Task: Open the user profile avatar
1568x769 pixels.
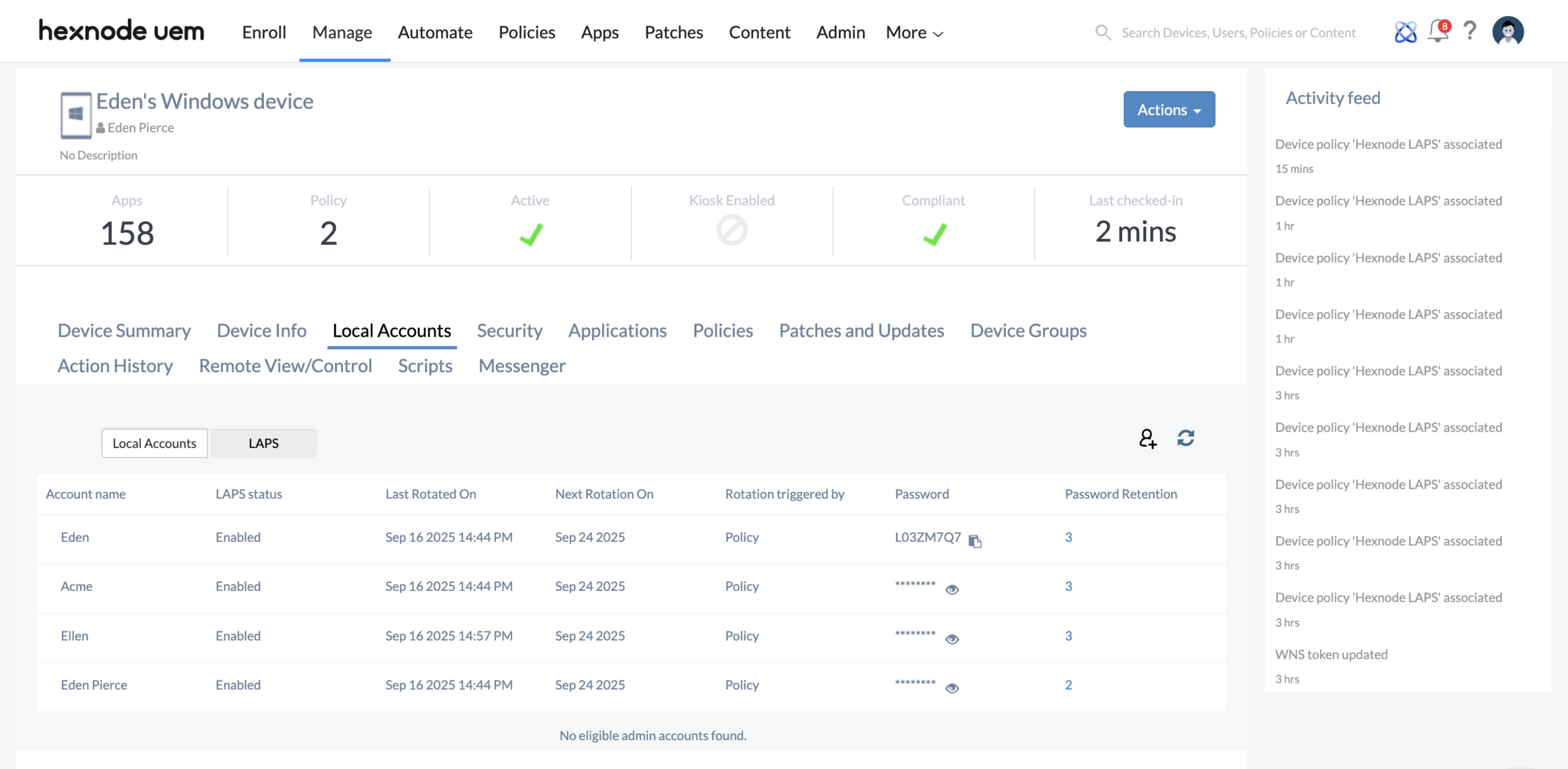Action: (1507, 31)
